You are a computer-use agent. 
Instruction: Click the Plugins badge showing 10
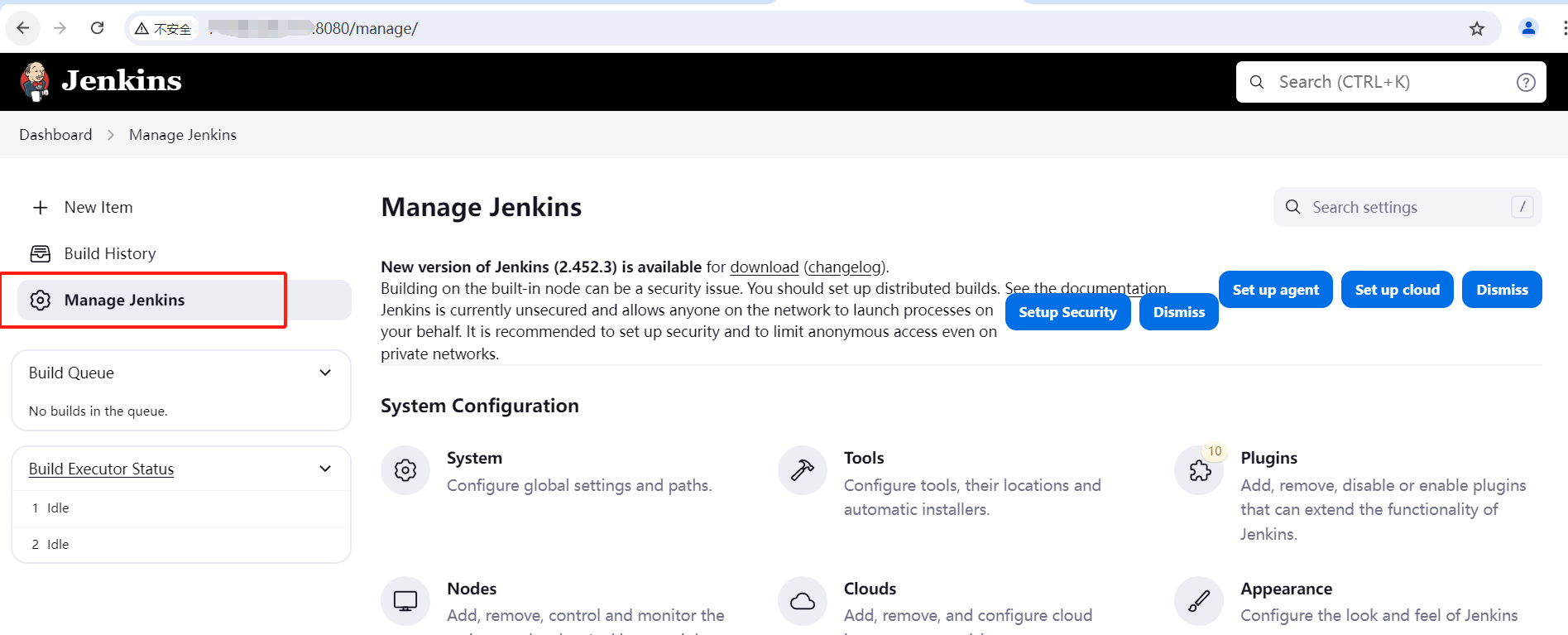click(1215, 451)
